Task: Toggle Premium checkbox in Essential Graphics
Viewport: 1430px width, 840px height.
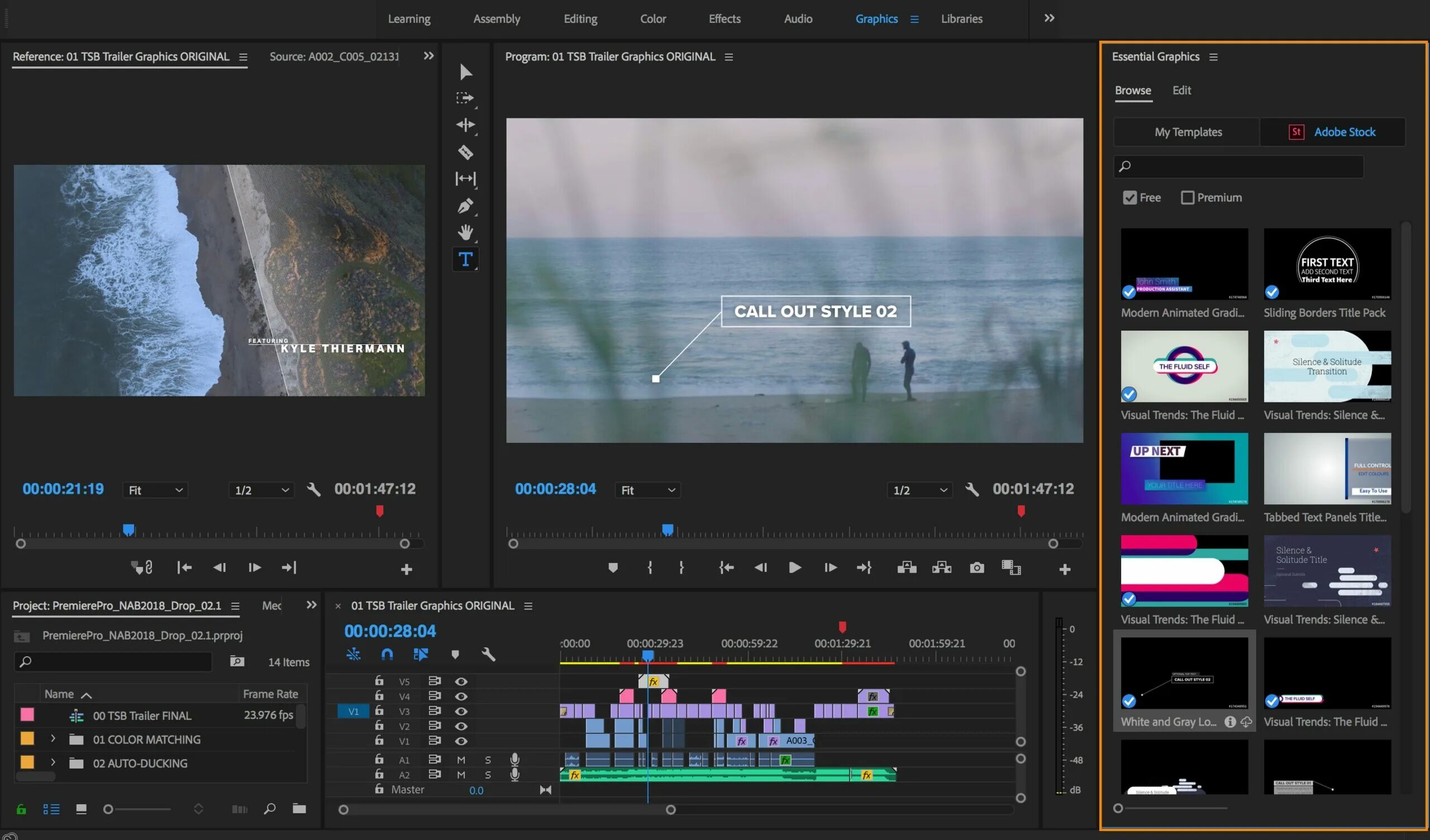Action: click(1187, 197)
